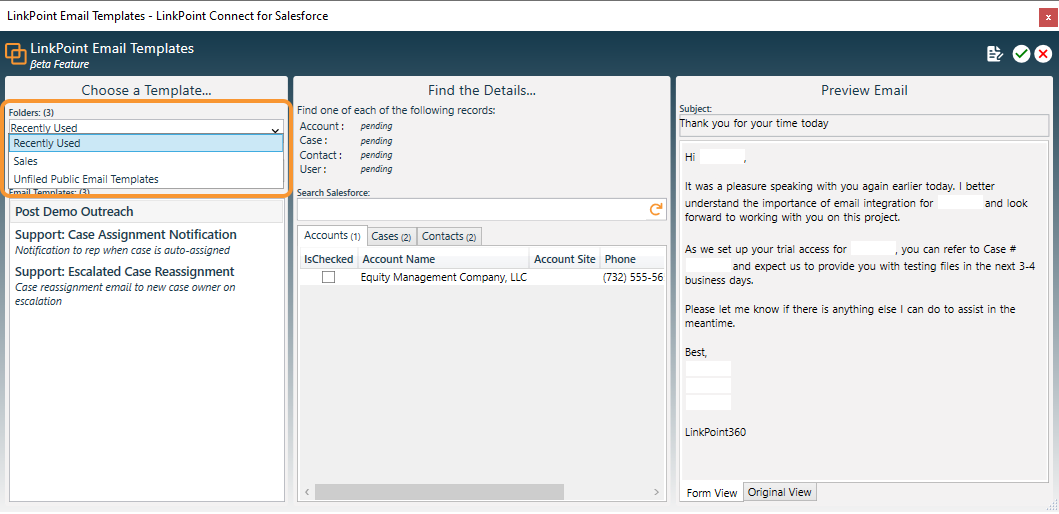Close the window with title bar X
Screen dimensions: 1059x514
1047,16
